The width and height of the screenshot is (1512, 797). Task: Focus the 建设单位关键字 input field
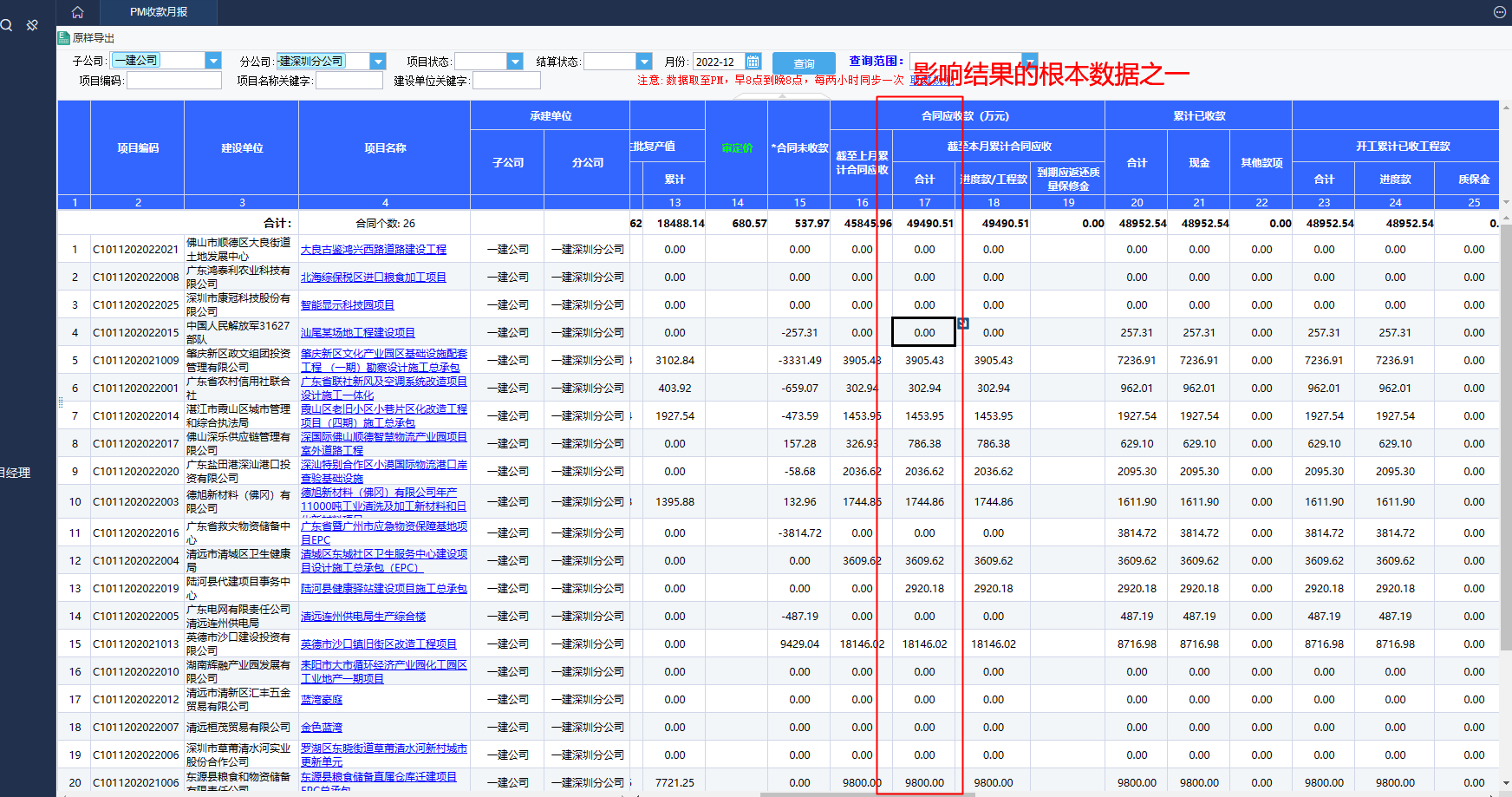pos(506,80)
